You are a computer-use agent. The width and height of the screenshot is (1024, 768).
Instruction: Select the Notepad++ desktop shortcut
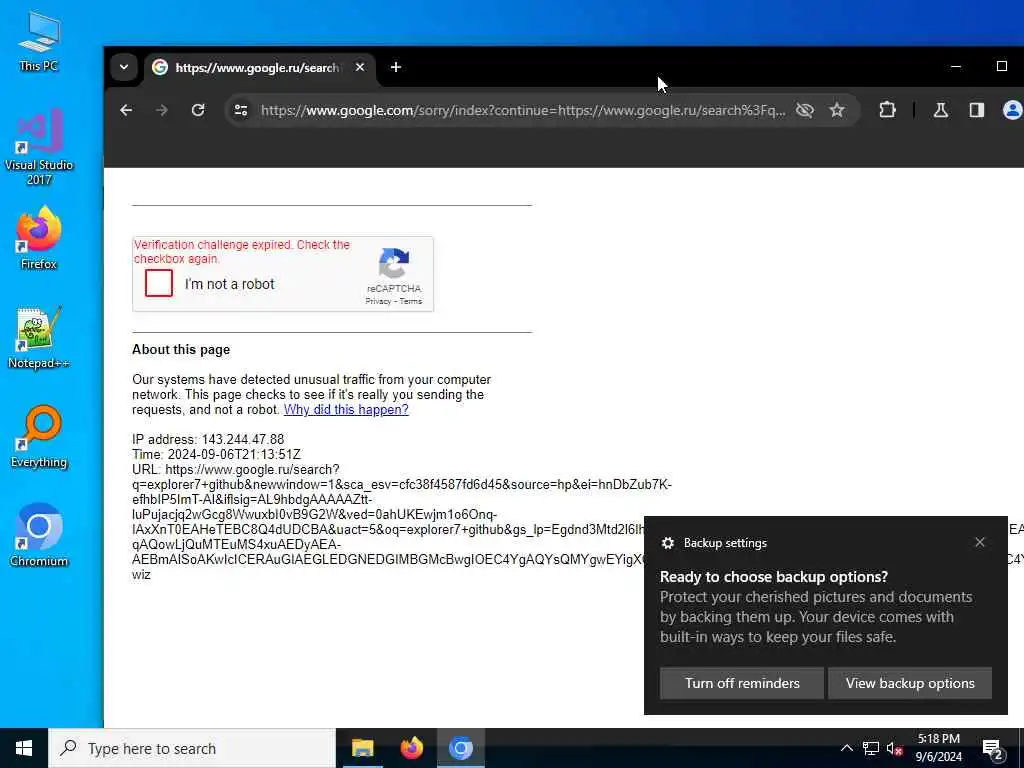click(x=39, y=338)
